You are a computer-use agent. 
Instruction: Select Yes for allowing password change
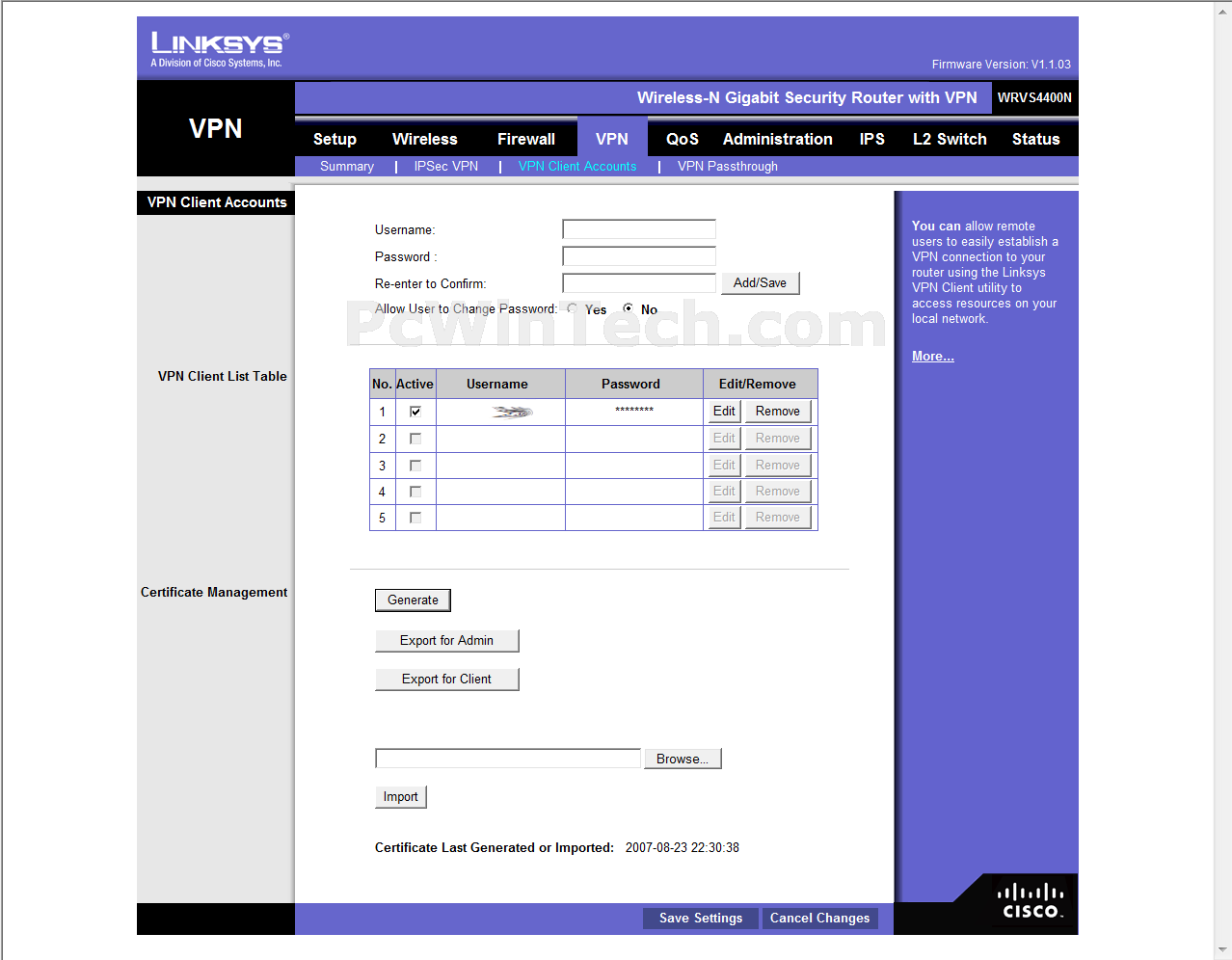[573, 308]
